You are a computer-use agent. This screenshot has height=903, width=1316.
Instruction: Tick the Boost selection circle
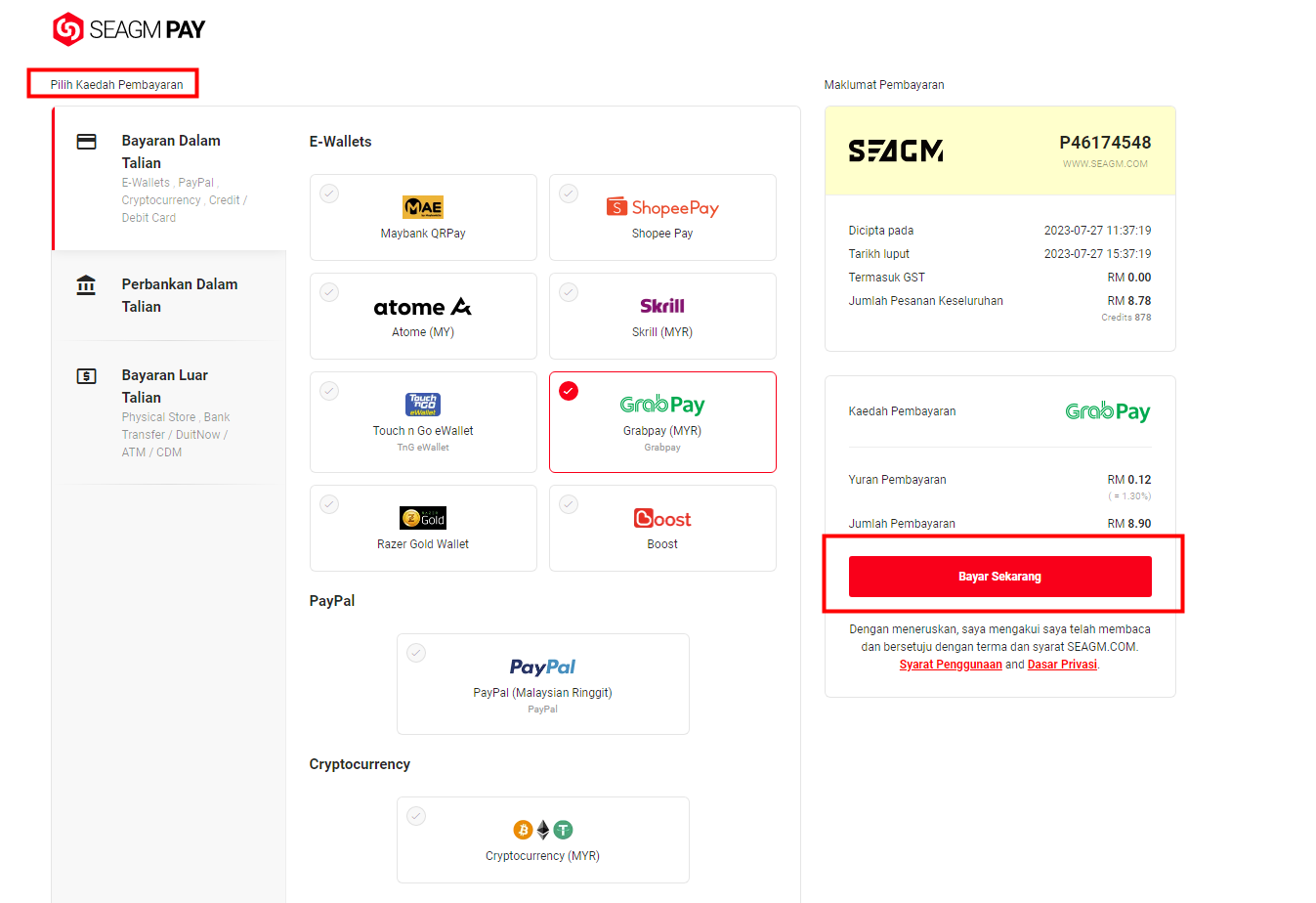(569, 504)
